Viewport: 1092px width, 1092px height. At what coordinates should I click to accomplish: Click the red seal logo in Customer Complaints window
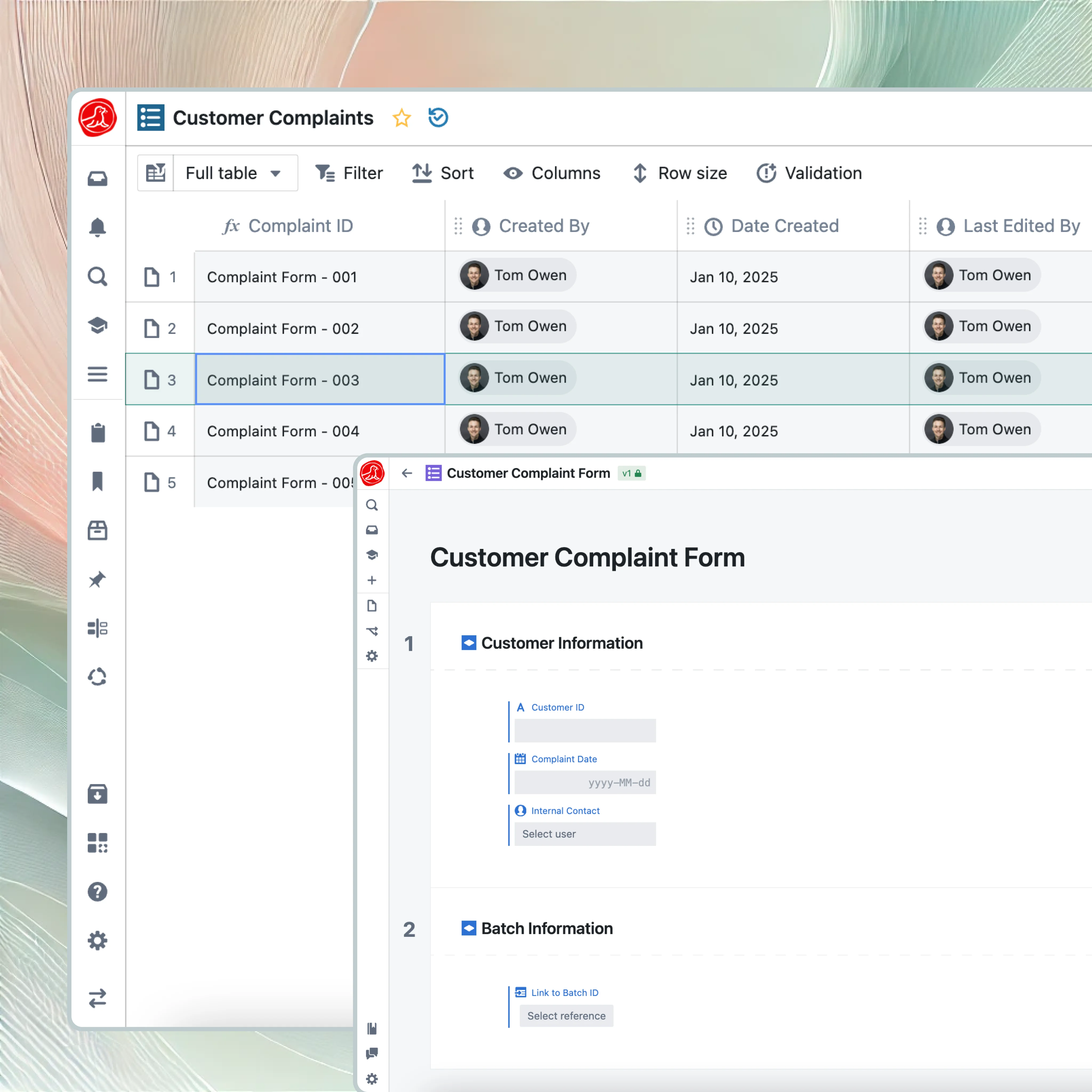97,118
